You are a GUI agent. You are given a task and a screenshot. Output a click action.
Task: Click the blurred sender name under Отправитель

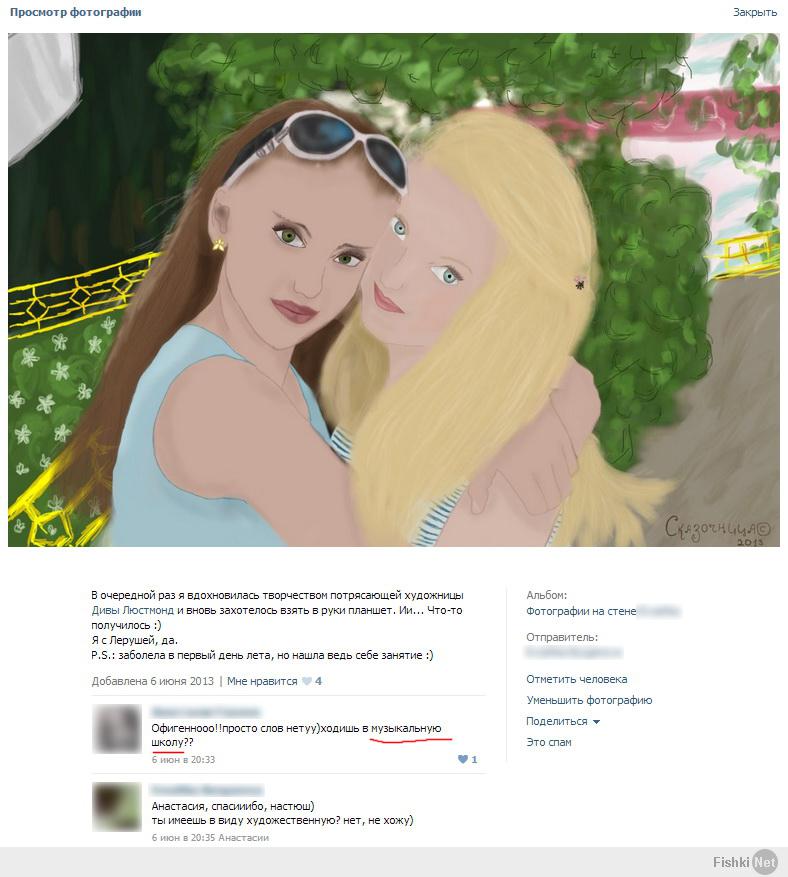573,652
